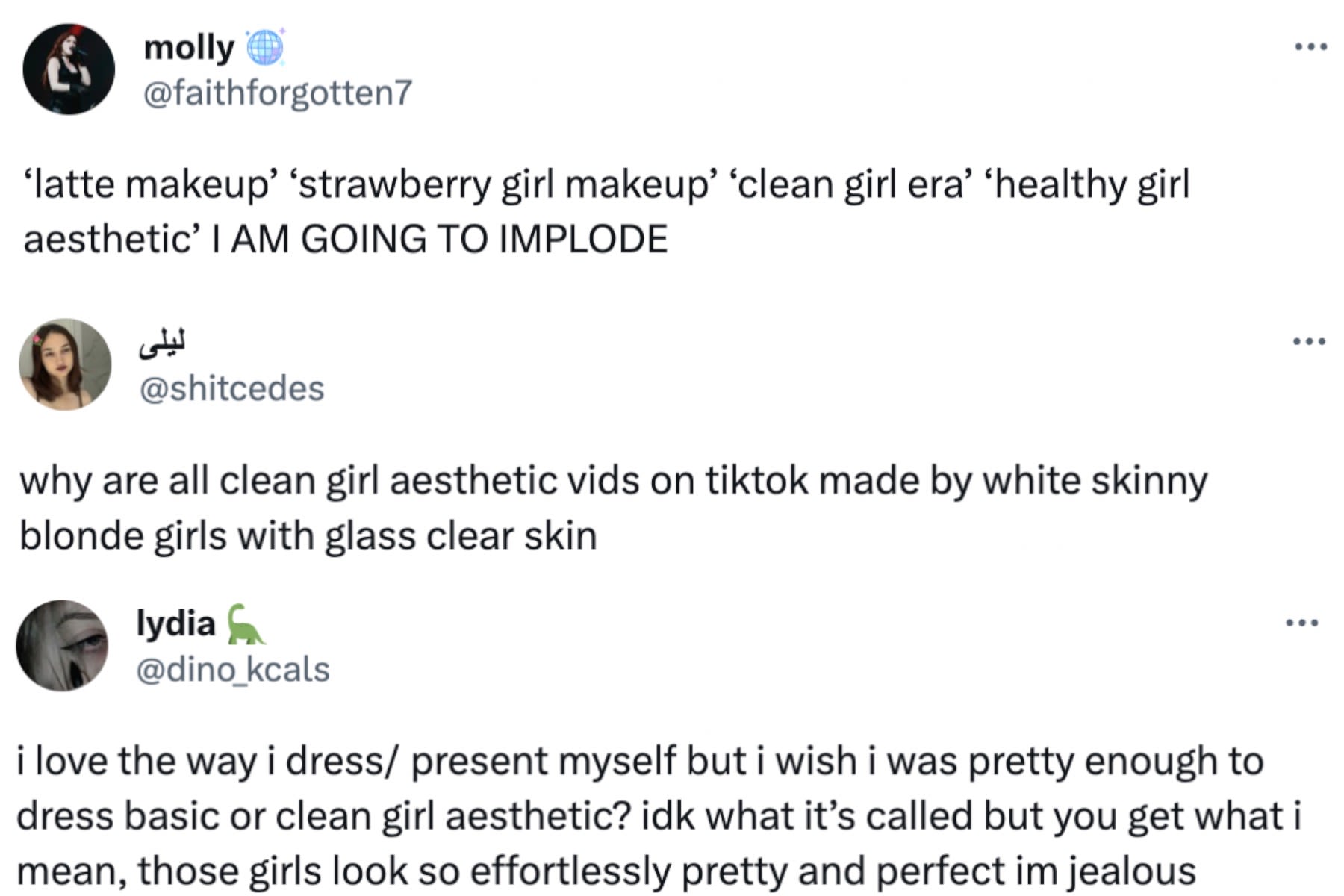Open lydia's profile avatar
The height and width of the screenshot is (896, 1344).
[62, 645]
